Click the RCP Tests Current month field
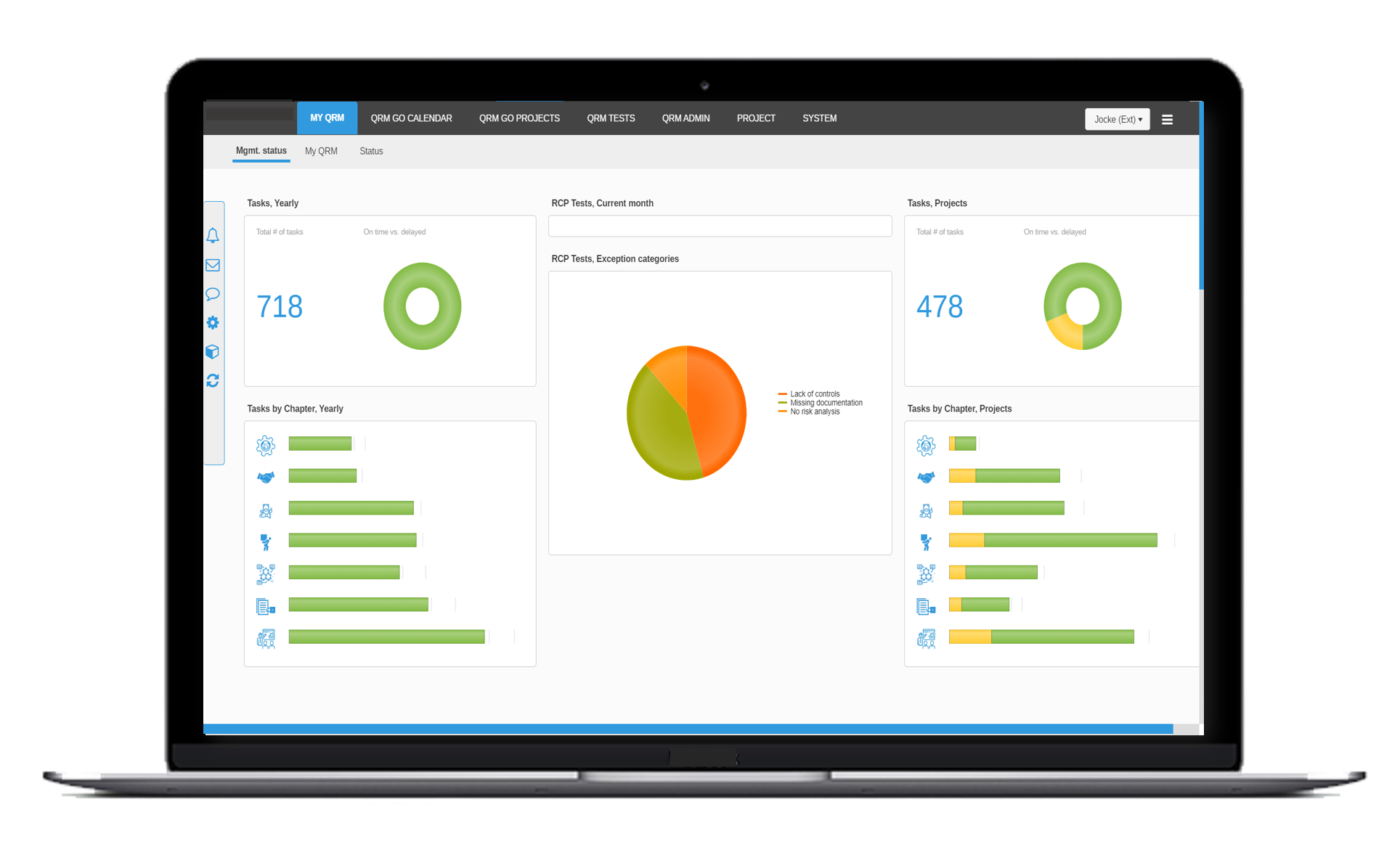The image size is (1400, 842). coord(719,226)
